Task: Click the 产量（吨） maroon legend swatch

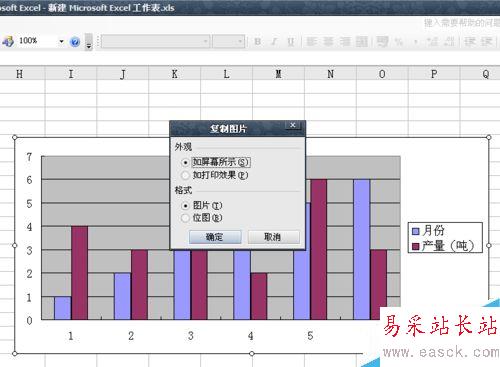Action: [x=415, y=246]
